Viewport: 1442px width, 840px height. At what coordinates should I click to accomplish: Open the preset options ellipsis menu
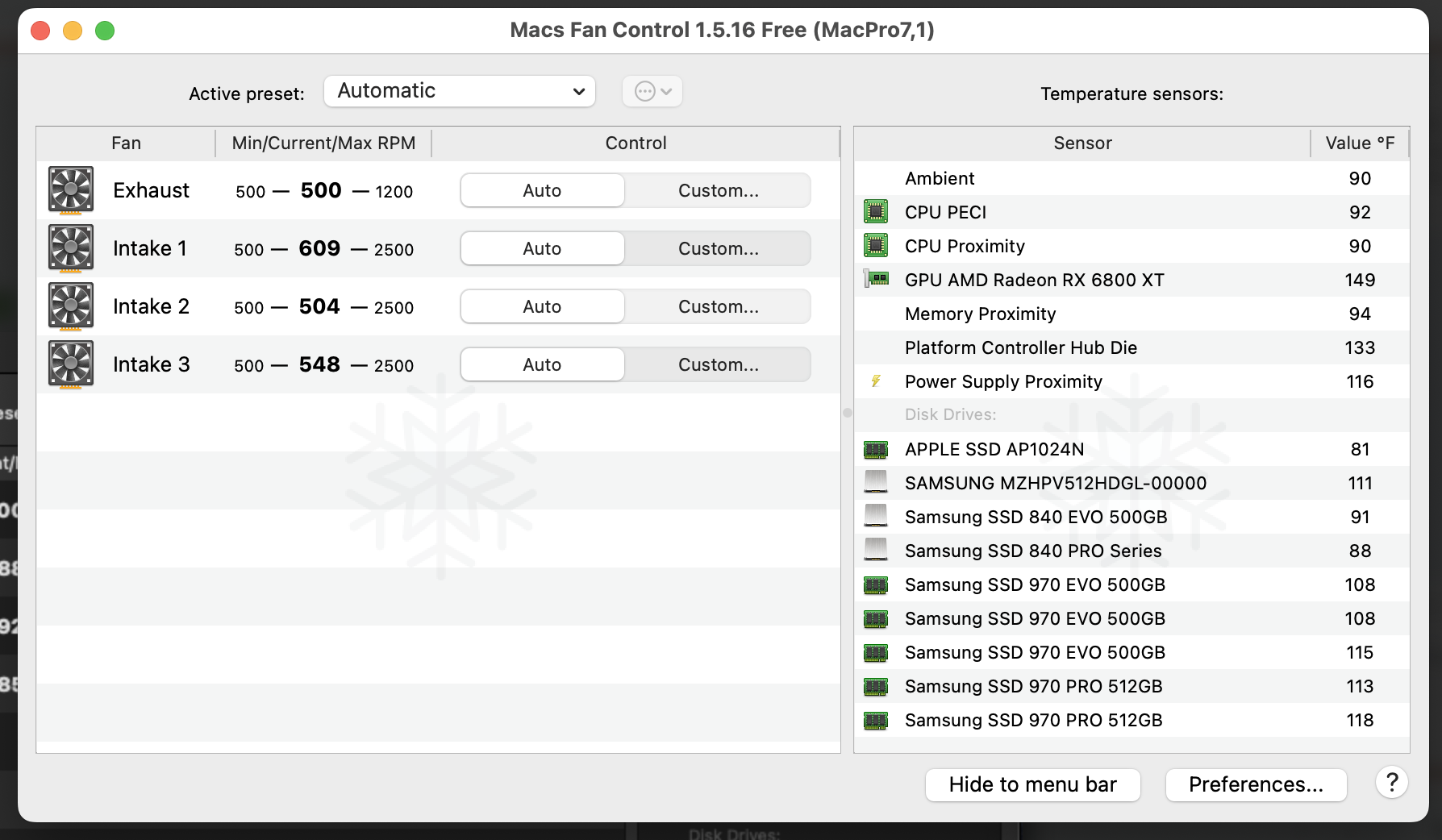coord(652,91)
